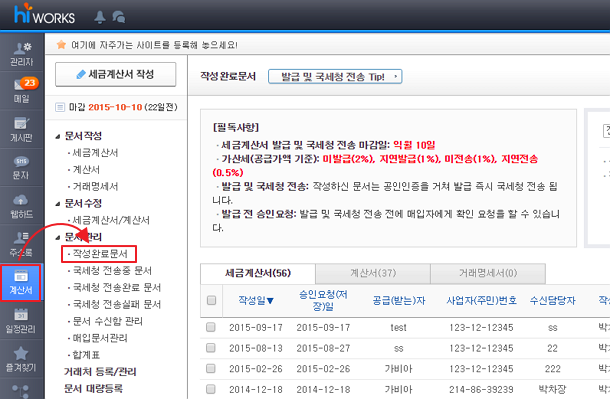Sort by 사업자(주민)번호 column header
Screen dimensions: 610x399
click(x=481, y=300)
